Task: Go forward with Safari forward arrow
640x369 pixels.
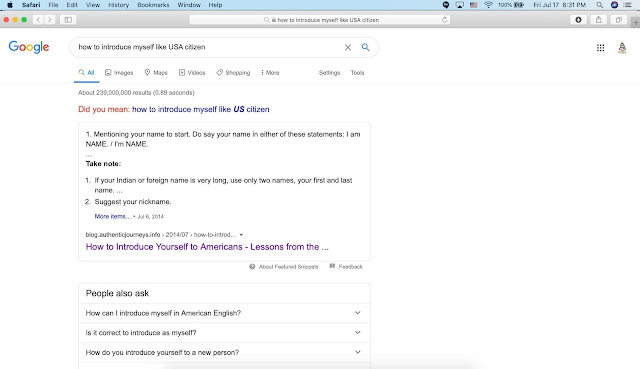Action: tap(50, 20)
